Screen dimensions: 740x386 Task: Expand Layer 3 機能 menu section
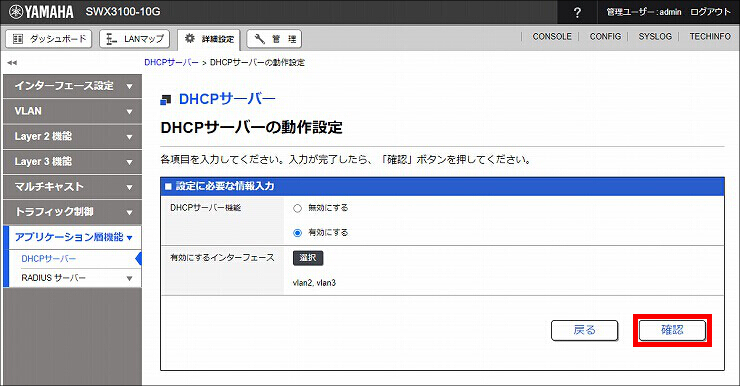point(72,161)
